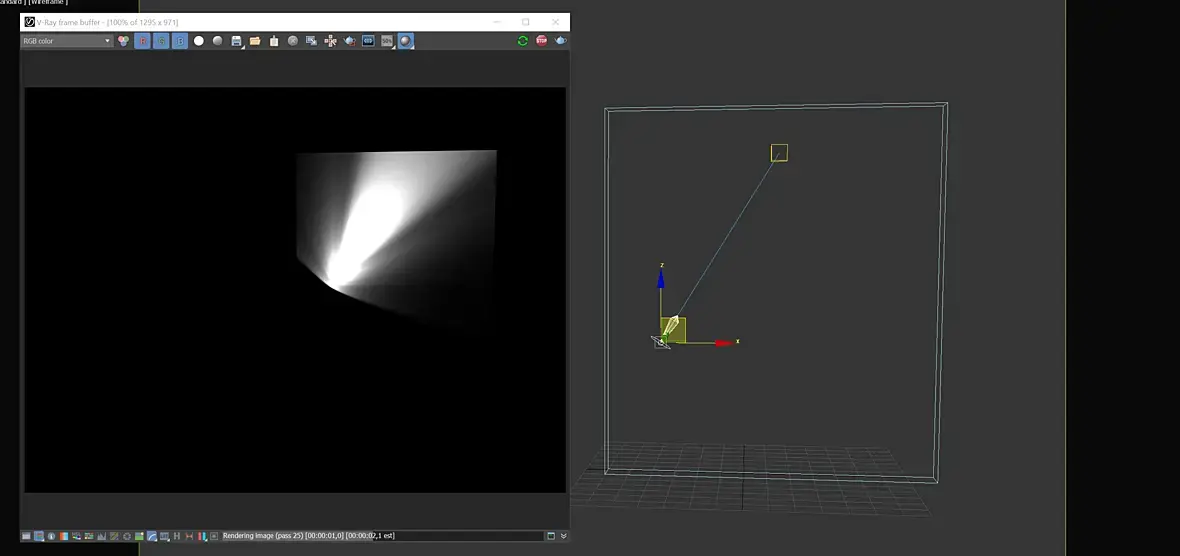Image resolution: width=1180 pixels, height=556 pixels.
Task: Toggle the blue channel B button
Action: [x=180, y=41]
